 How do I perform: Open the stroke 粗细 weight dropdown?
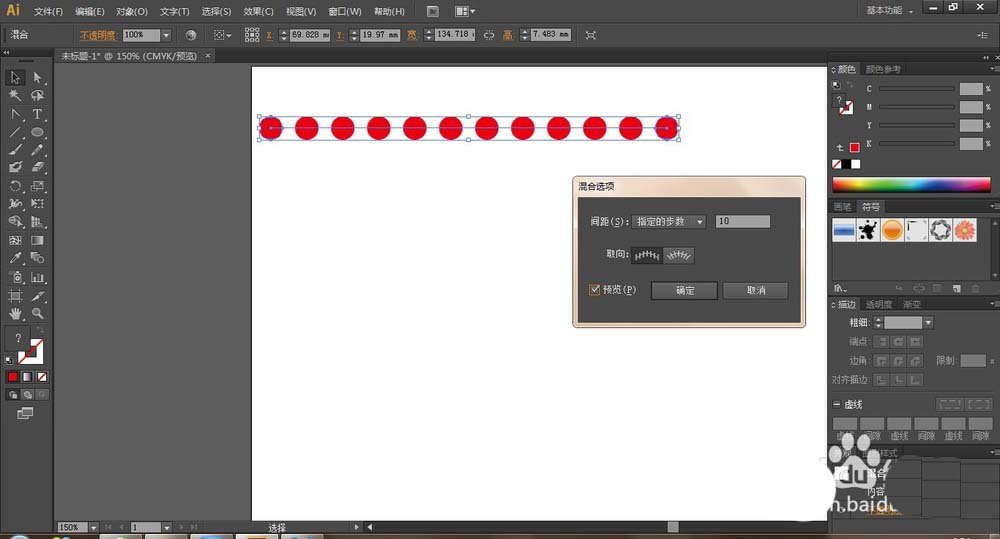928,323
